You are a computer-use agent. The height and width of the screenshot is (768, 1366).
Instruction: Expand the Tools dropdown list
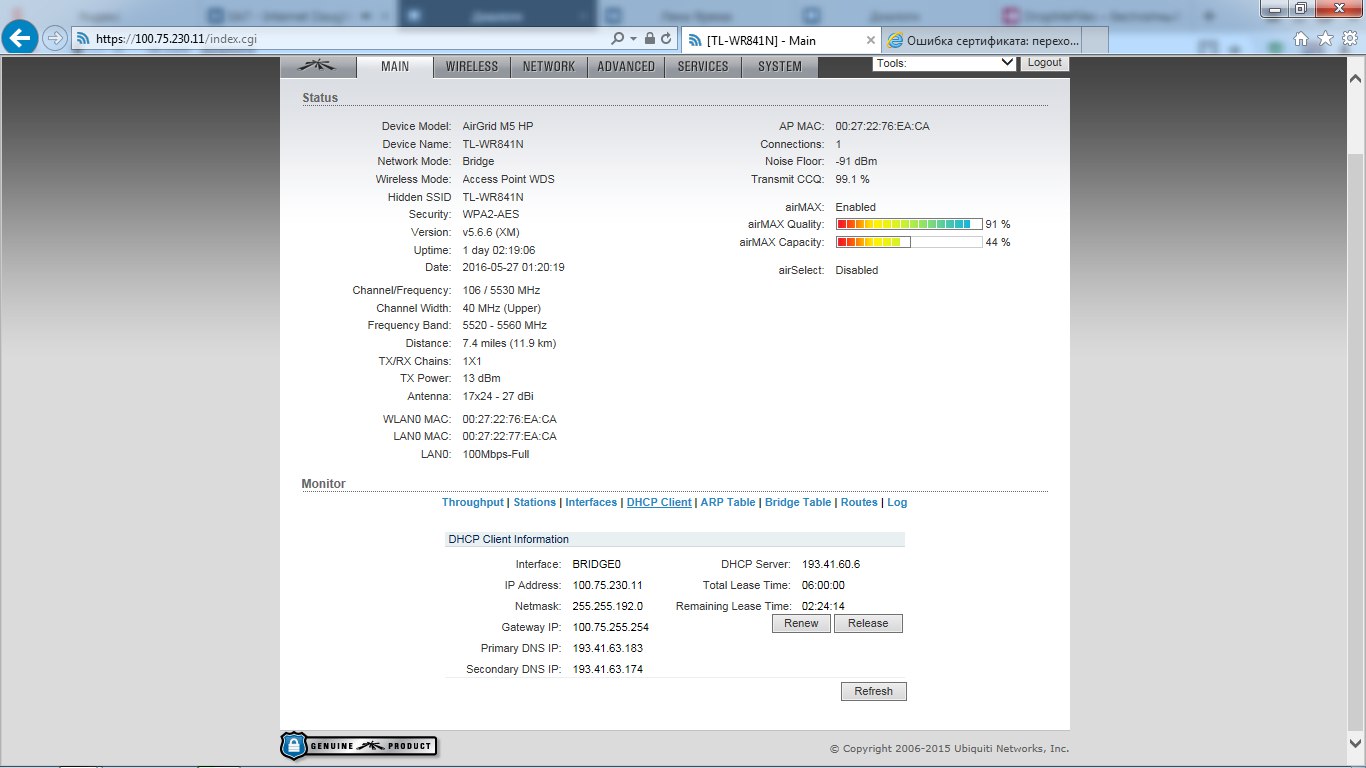click(945, 62)
